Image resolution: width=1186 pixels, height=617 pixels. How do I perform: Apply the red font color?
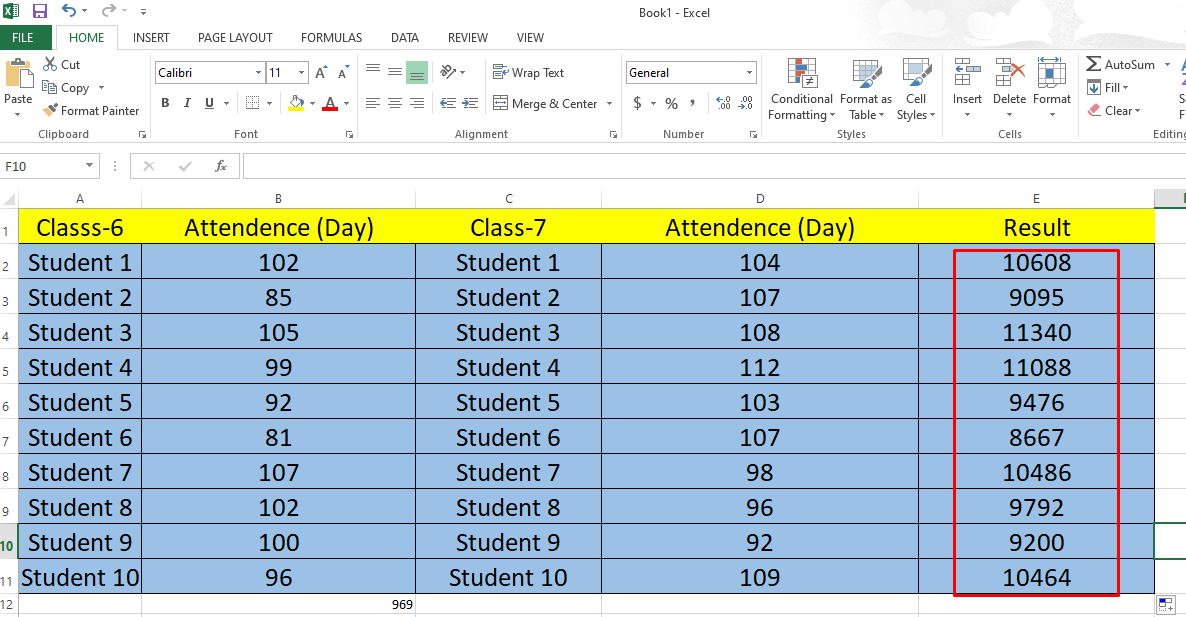pos(330,103)
